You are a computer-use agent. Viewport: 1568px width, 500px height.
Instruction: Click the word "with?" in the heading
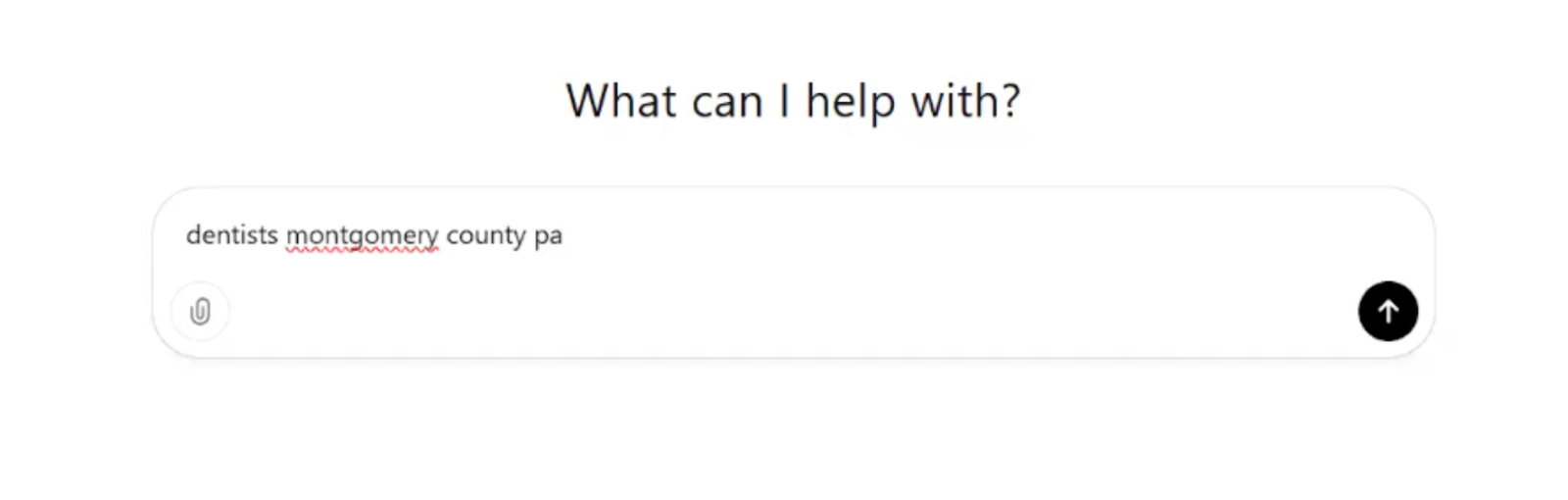965,101
